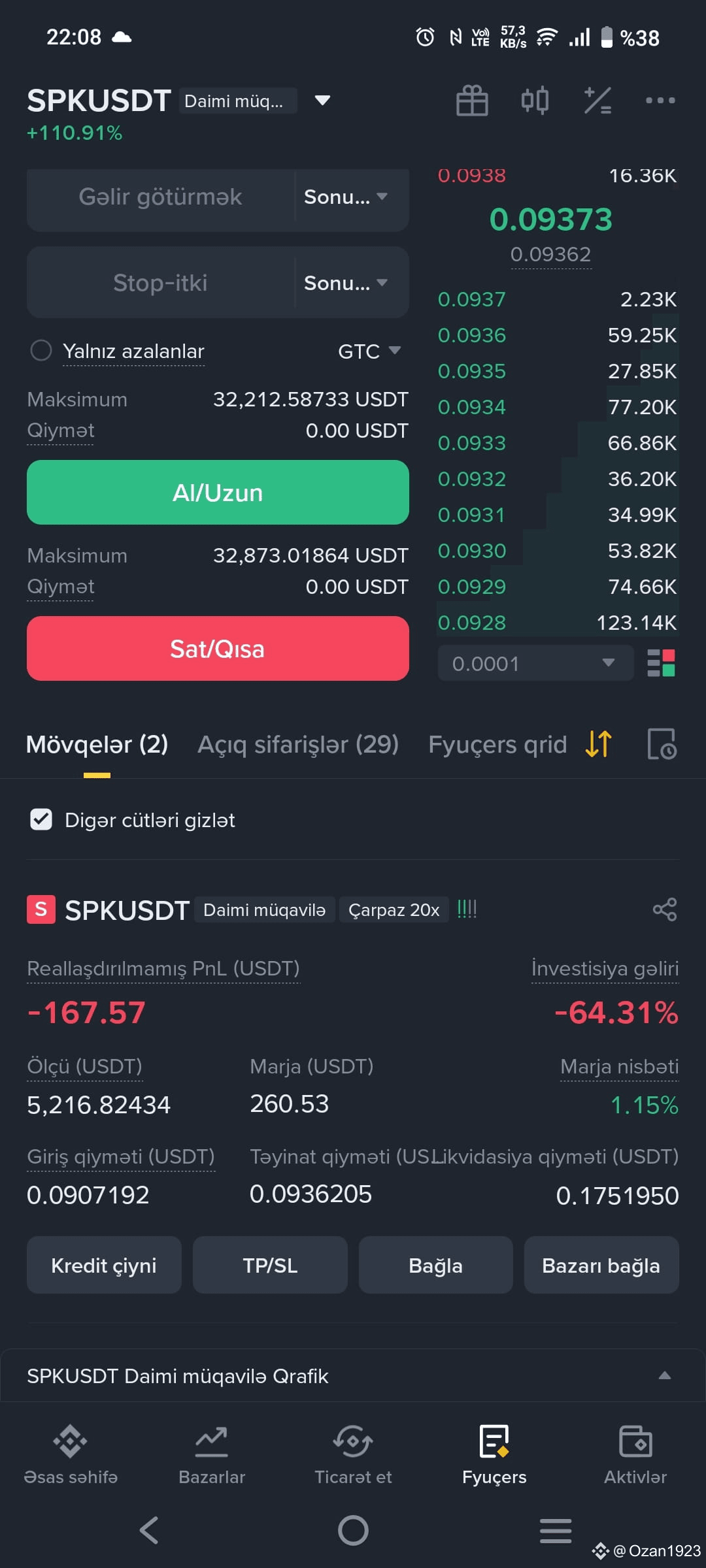Switch to the Fyuçers qrid tab
This screenshot has width=706, height=1568.
497,744
